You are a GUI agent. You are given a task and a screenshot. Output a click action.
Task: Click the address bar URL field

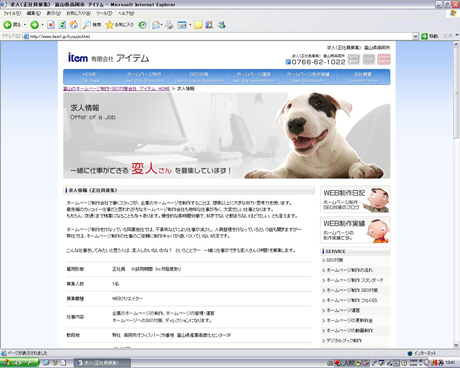[220, 36]
